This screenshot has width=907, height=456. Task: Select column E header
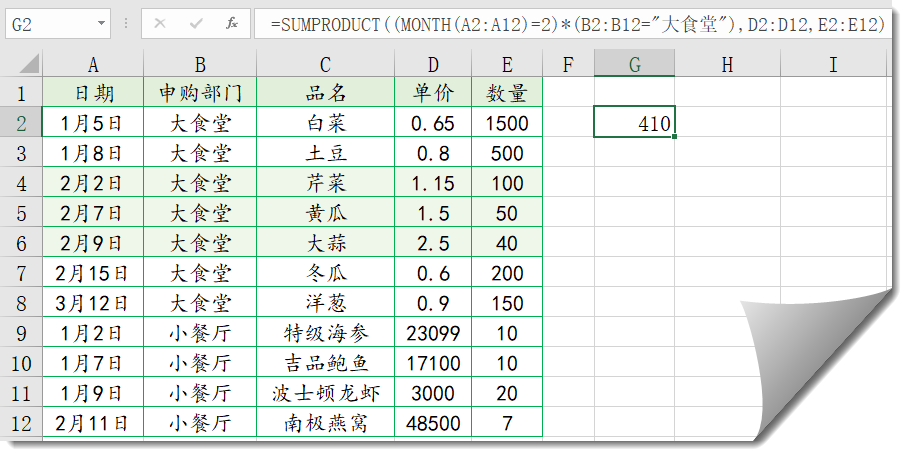[x=507, y=64]
